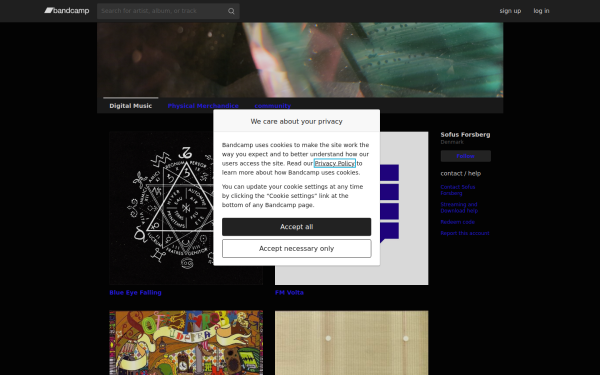
Task: Switch to the Physical Merchandise tab
Action: [x=203, y=106]
